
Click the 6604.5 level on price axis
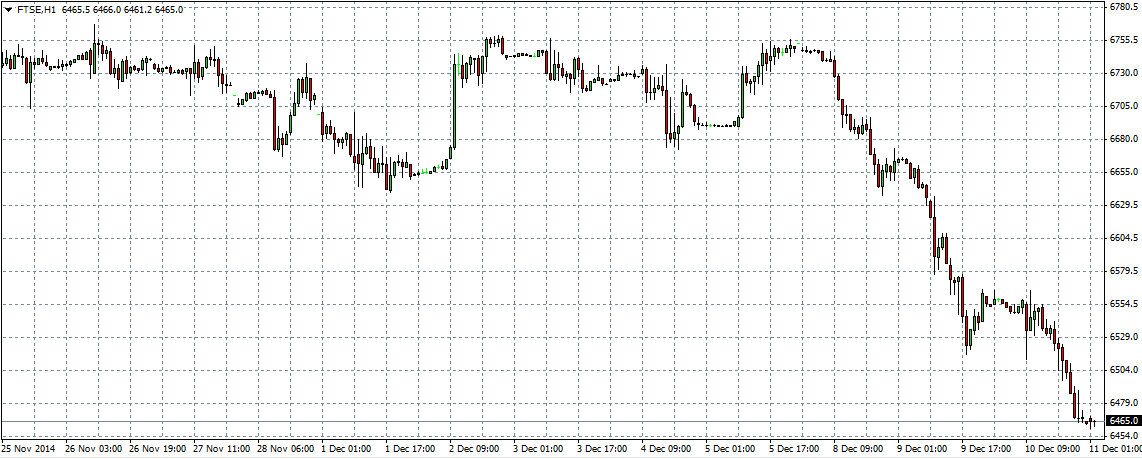click(x=1123, y=238)
